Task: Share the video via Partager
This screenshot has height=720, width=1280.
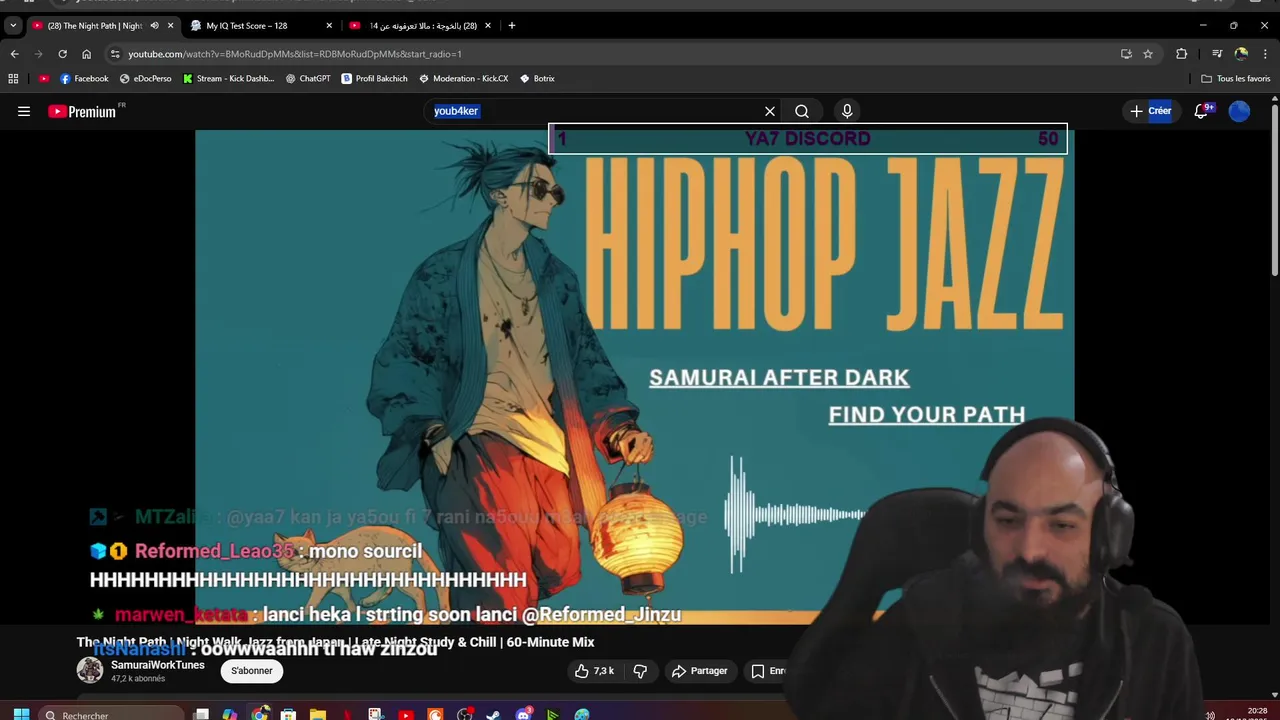Action: tap(700, 671)
